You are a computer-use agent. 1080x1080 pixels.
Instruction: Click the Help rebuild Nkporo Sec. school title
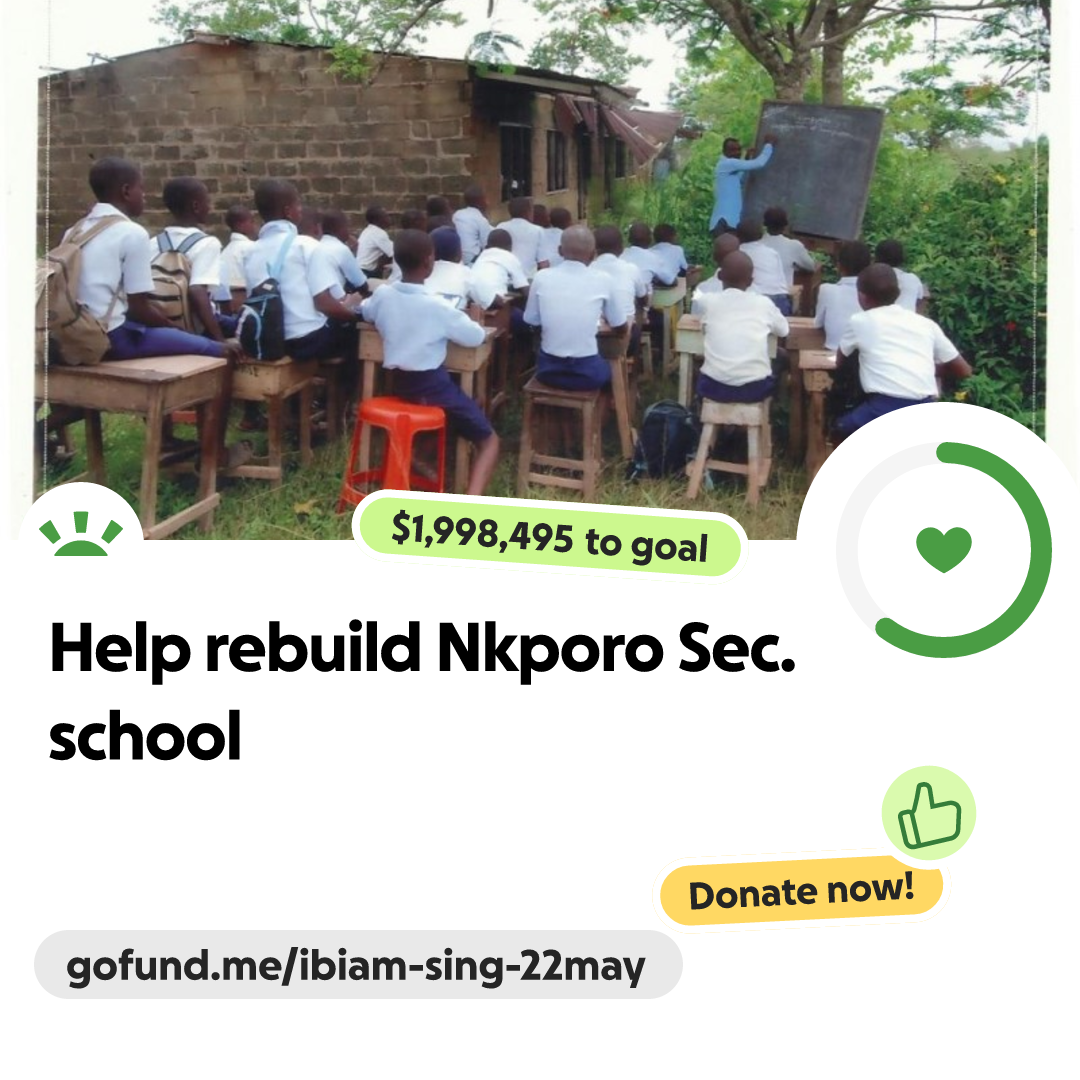(x=422, y=691)
